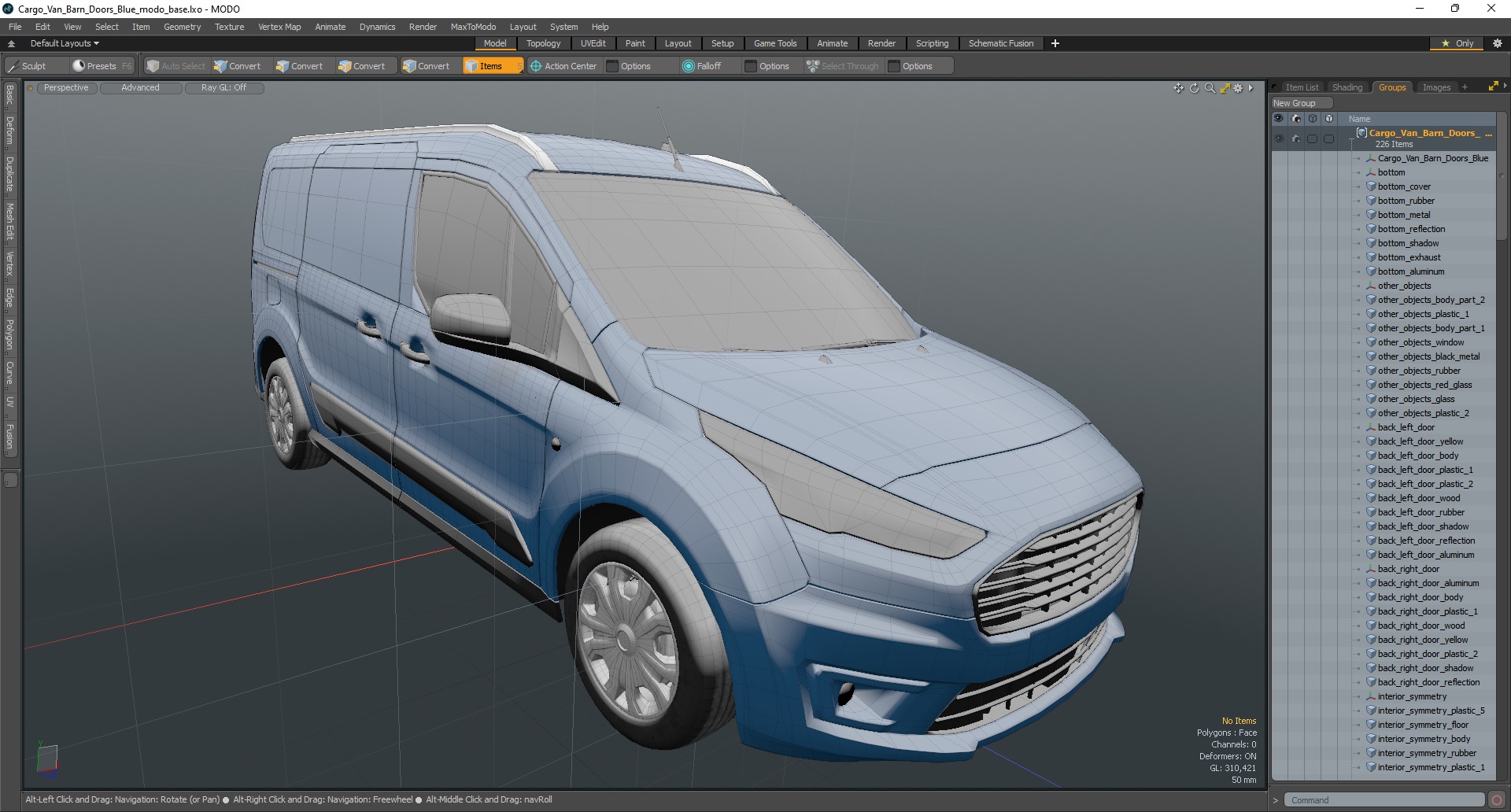Open the Advanced shading dropdown
This screenshot has width=1511, height=812.
click(x=140, y=88)
